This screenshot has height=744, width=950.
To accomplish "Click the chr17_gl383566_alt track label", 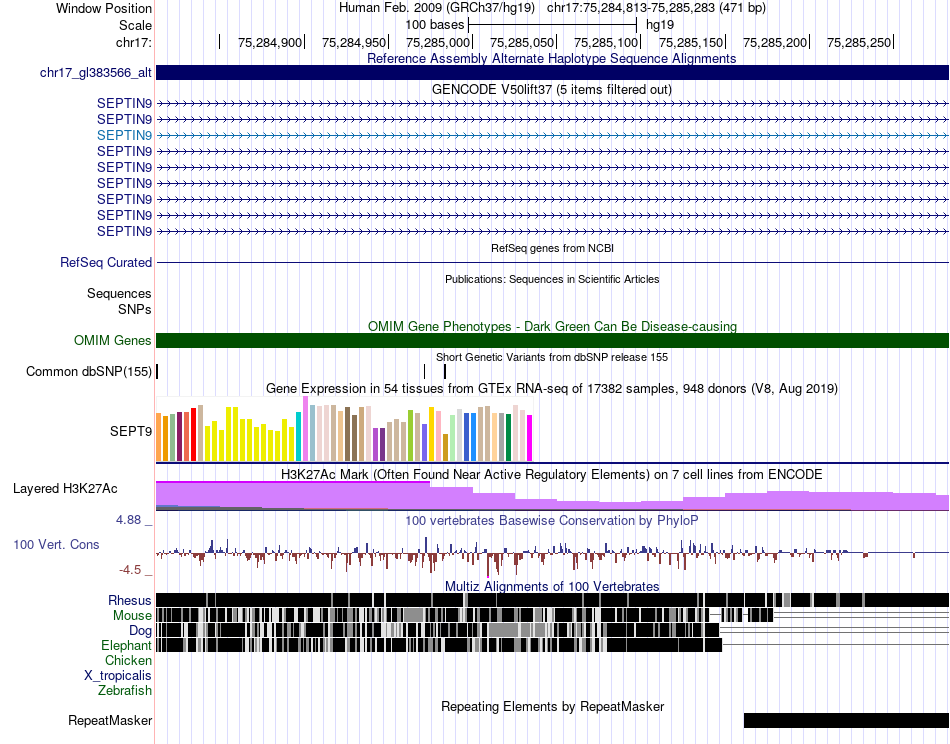I will (96, 73).
